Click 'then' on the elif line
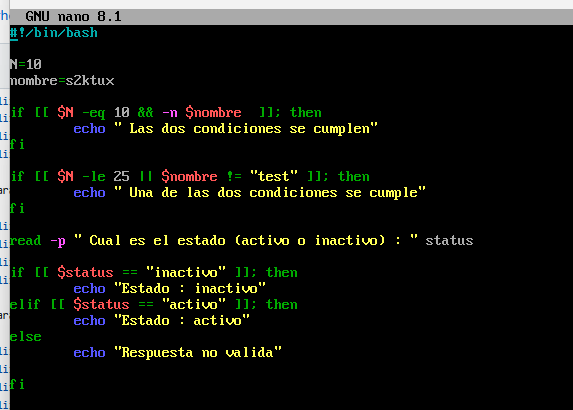 click(x=281, y=304)
